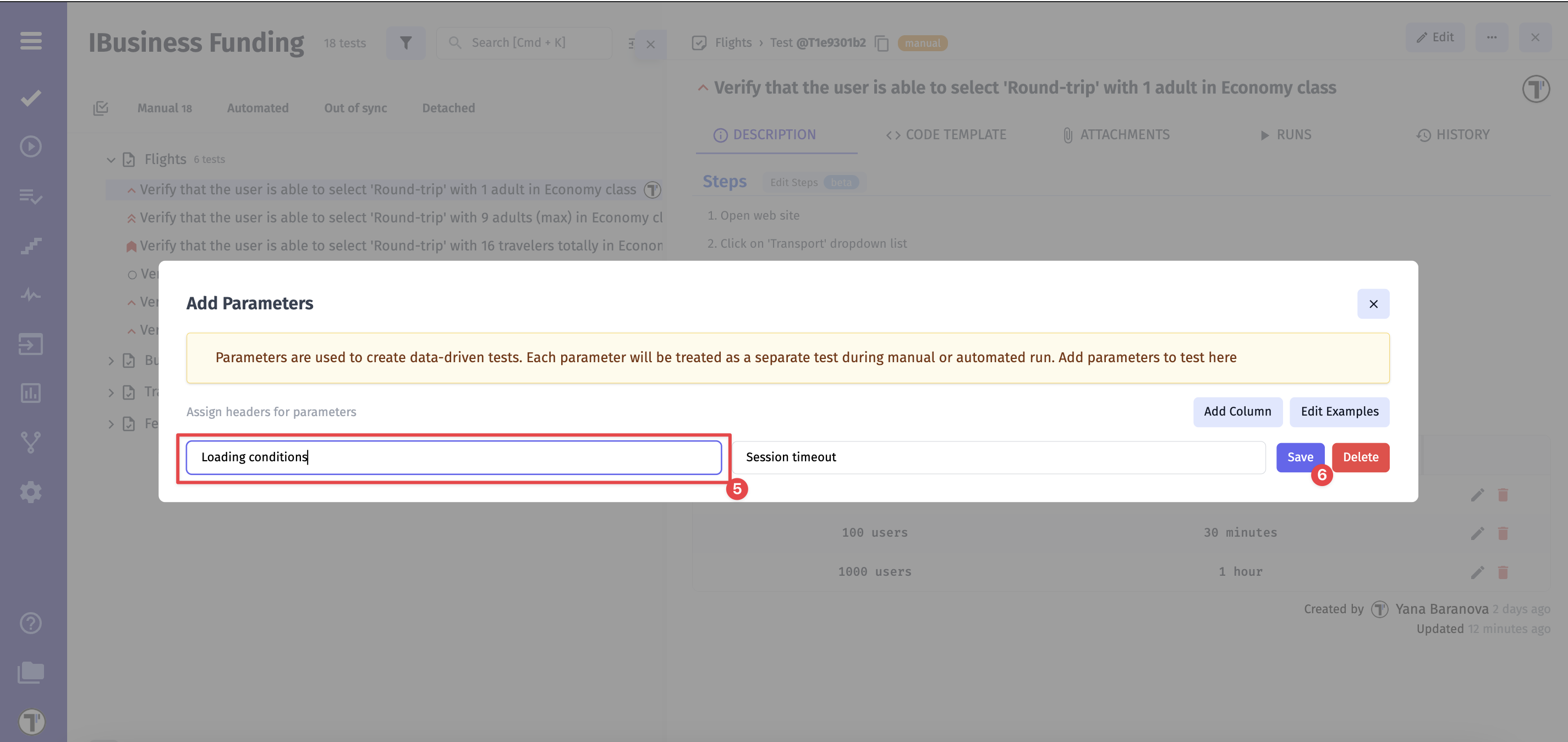Open the more options ellipsis menu
The height and width of the screenshot is (742, 1568).
[1492, 38]
